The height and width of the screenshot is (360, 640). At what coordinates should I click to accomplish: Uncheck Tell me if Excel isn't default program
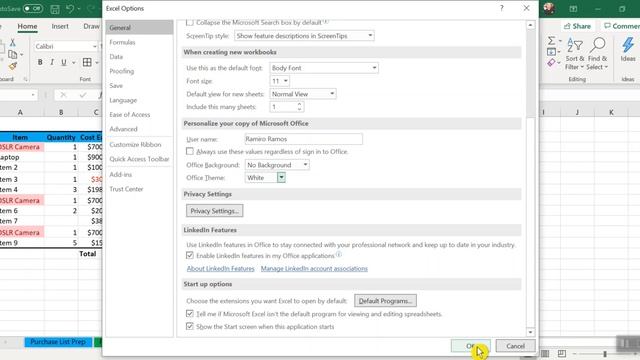[189, 314]
